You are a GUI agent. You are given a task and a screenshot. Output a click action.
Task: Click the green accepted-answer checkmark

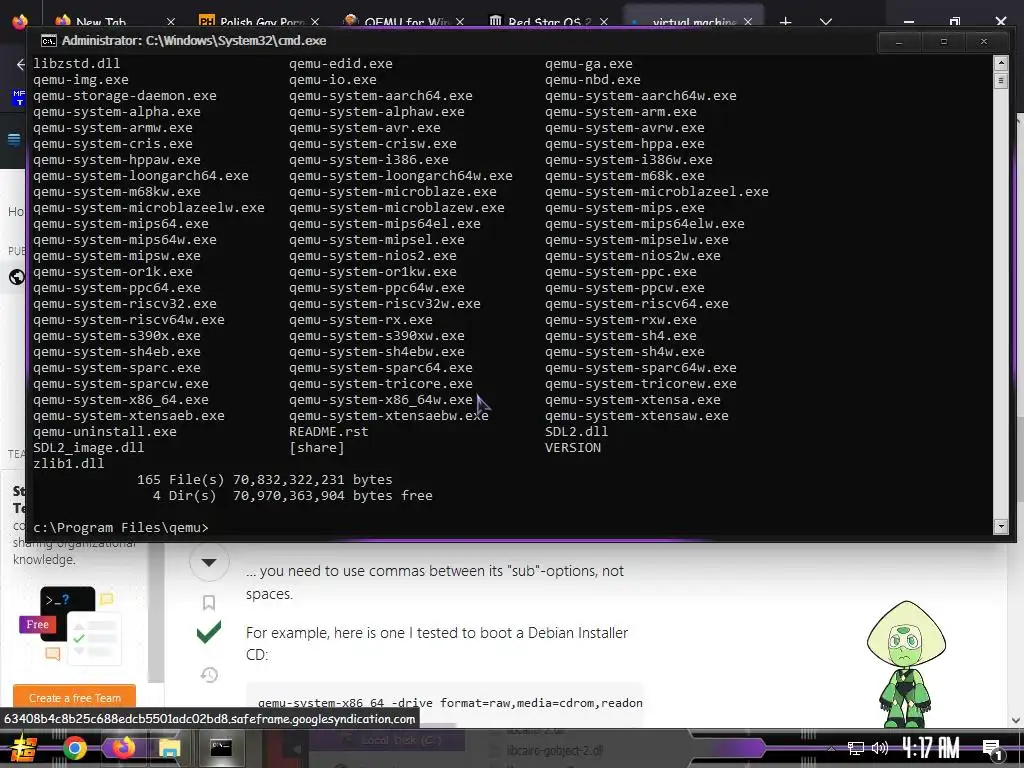pos(209,632)
